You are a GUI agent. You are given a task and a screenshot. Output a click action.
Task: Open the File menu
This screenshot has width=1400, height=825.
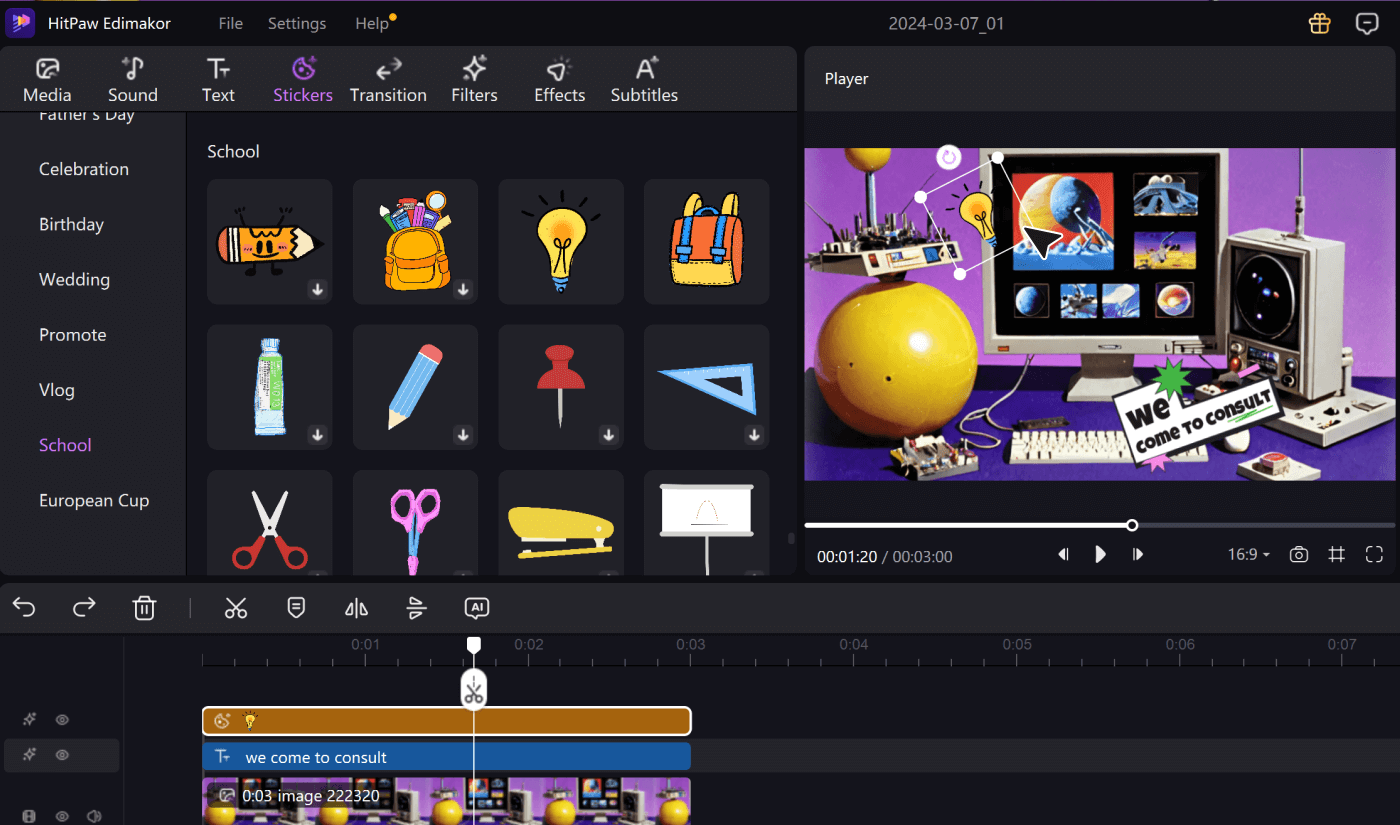(x=230, y=23)
